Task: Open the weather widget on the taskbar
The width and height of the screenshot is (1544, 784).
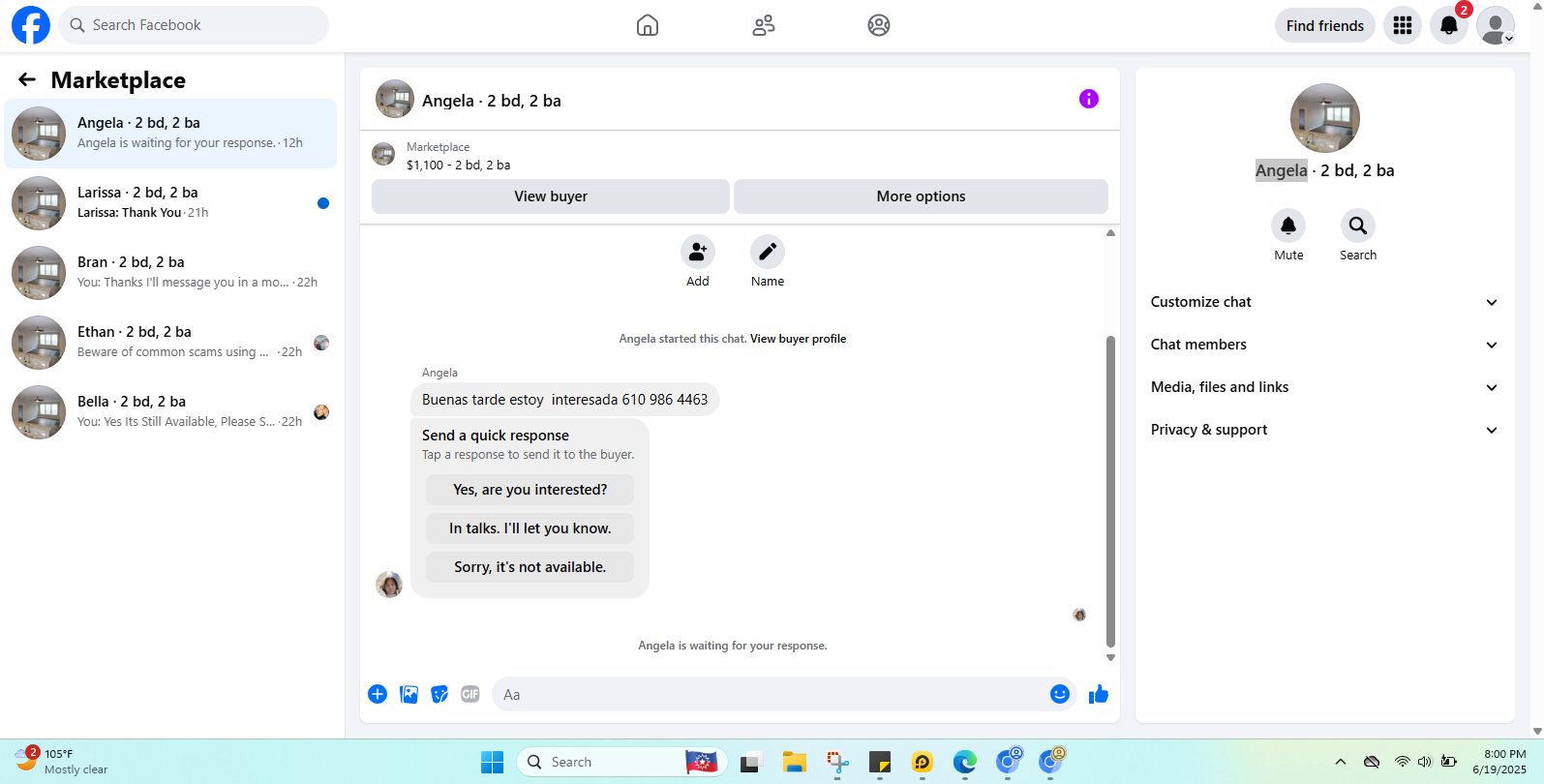Action: (x=60, y=762)
